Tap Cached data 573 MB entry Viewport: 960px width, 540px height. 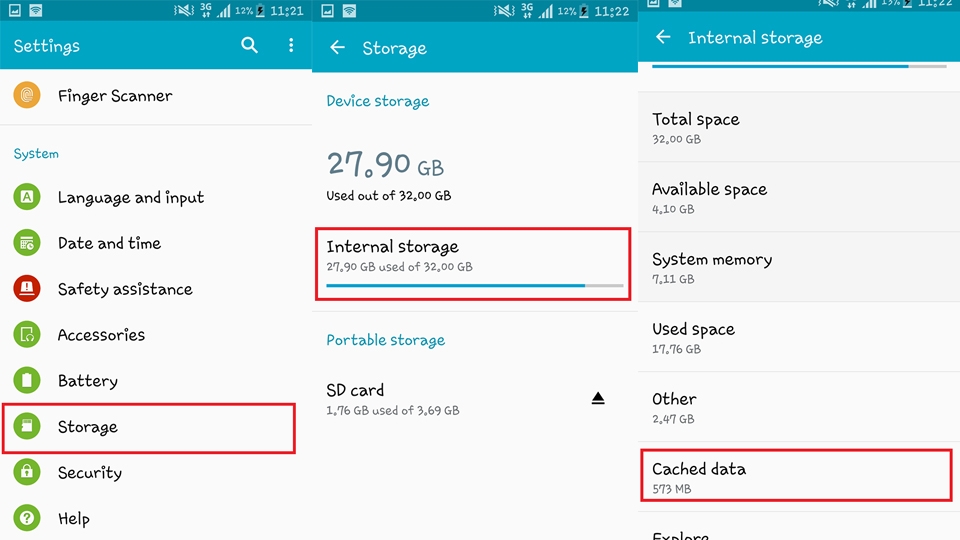tap(797, 476)
